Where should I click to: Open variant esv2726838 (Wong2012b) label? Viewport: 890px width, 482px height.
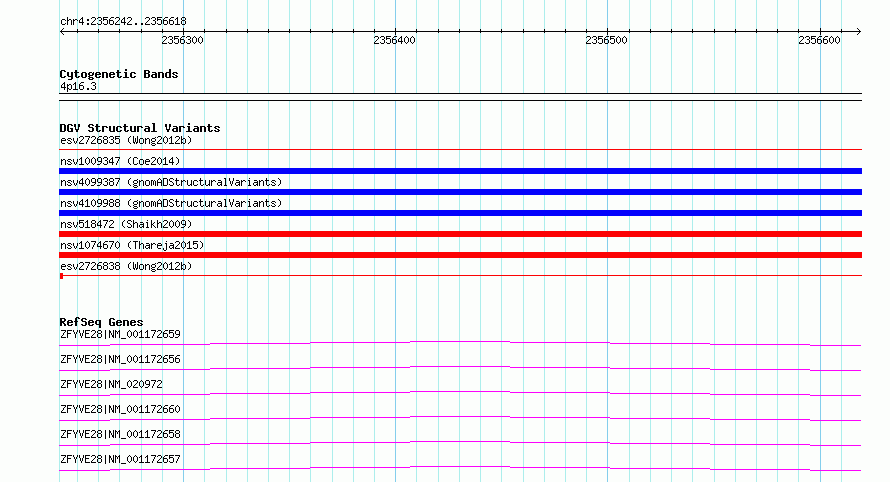coord(126,266)
